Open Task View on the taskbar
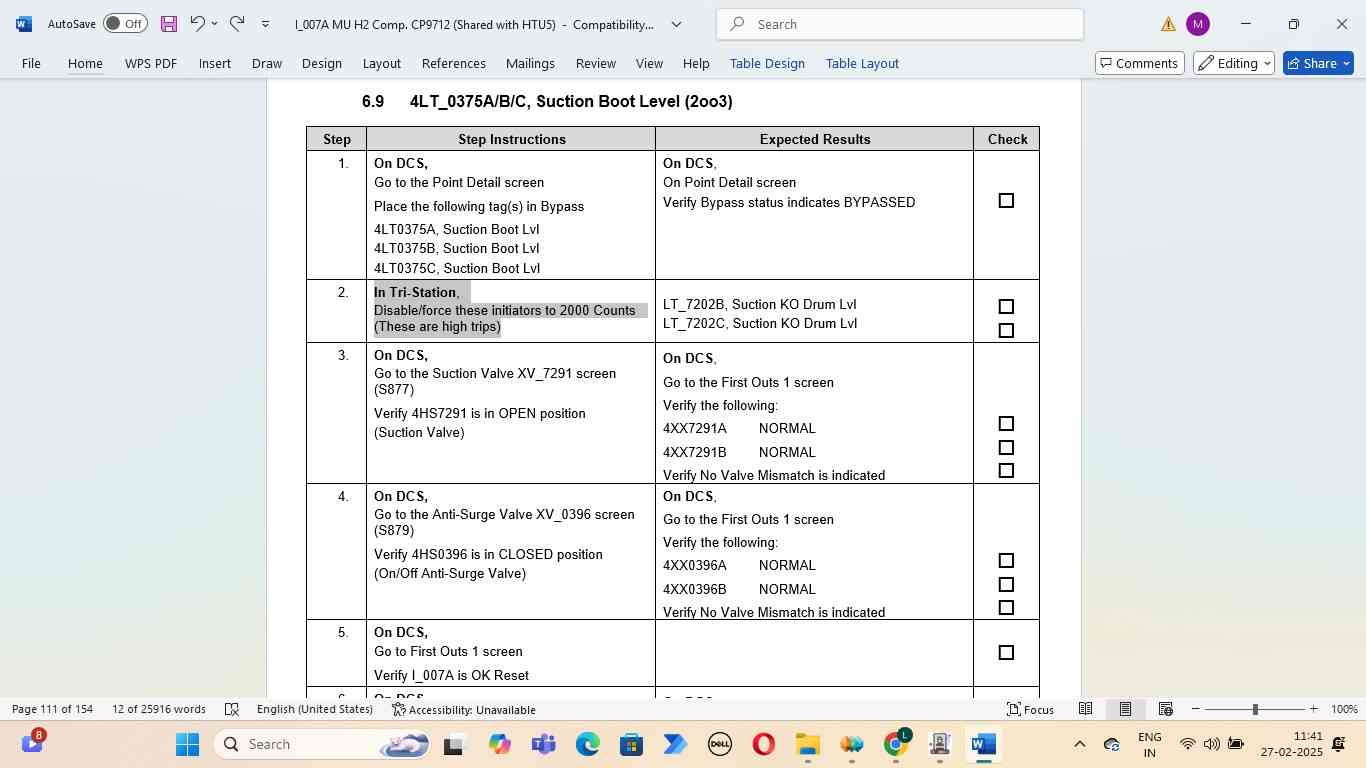 point(454,744)
